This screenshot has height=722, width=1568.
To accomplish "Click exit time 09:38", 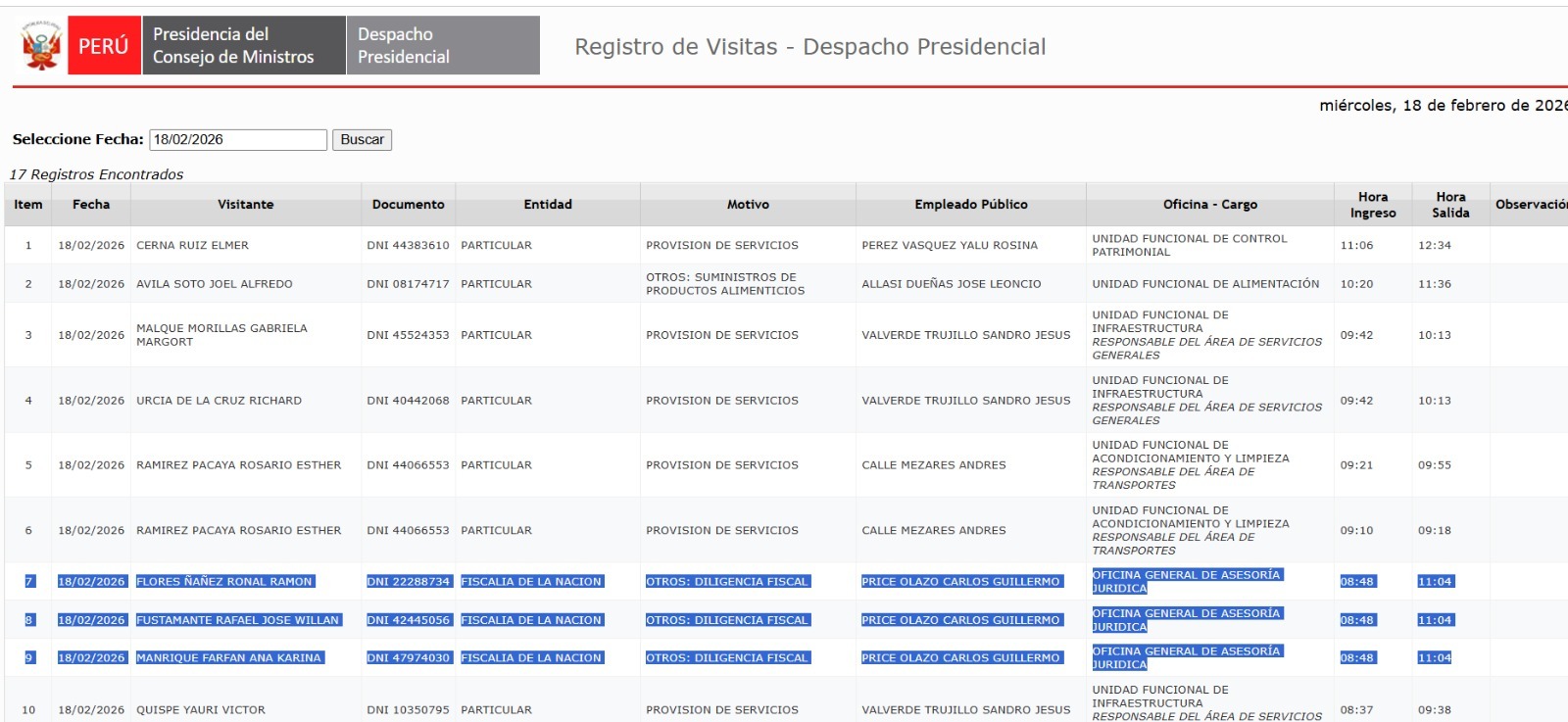I will 1435,710.
